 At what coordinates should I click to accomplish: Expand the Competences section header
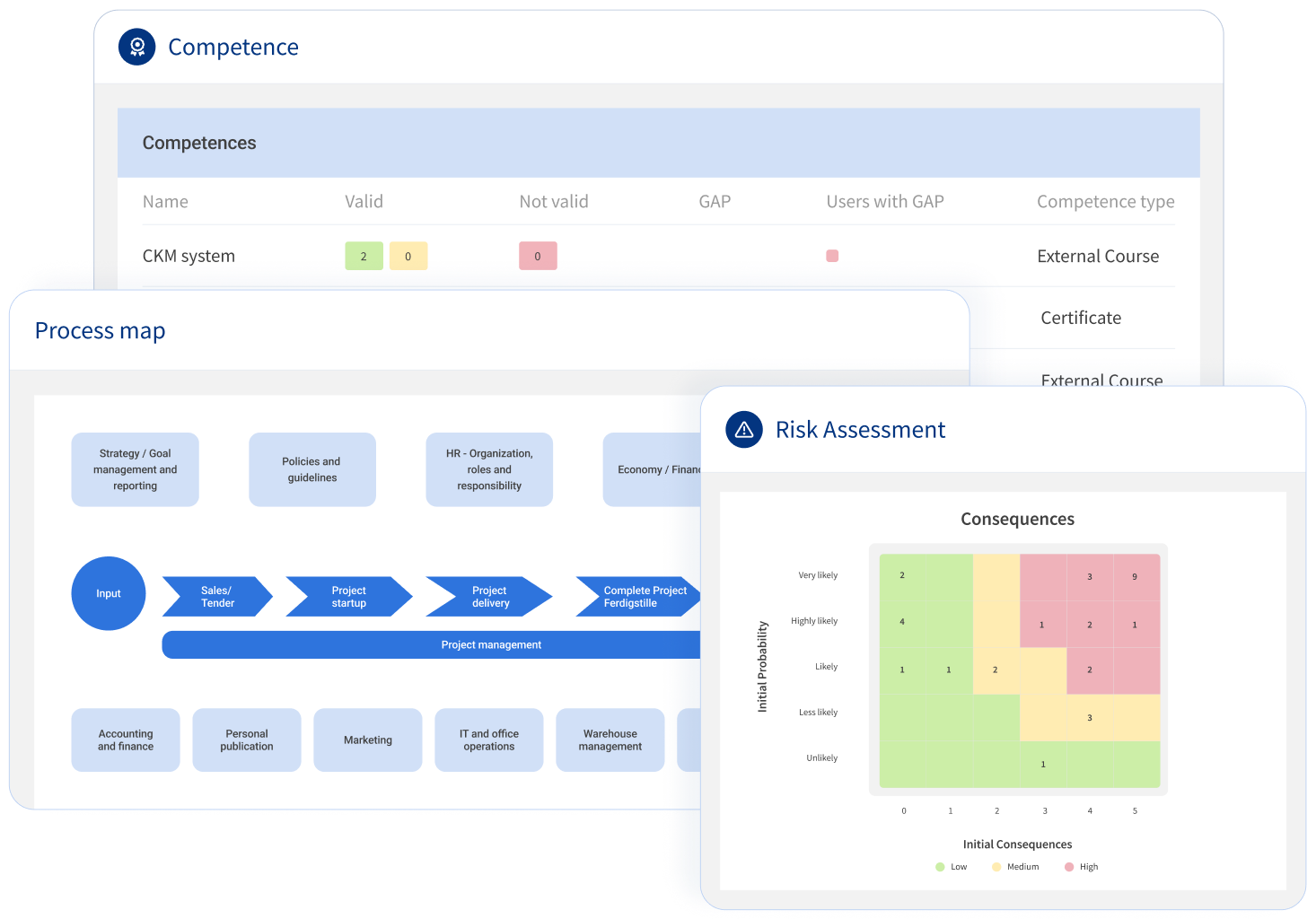point(199,142)
